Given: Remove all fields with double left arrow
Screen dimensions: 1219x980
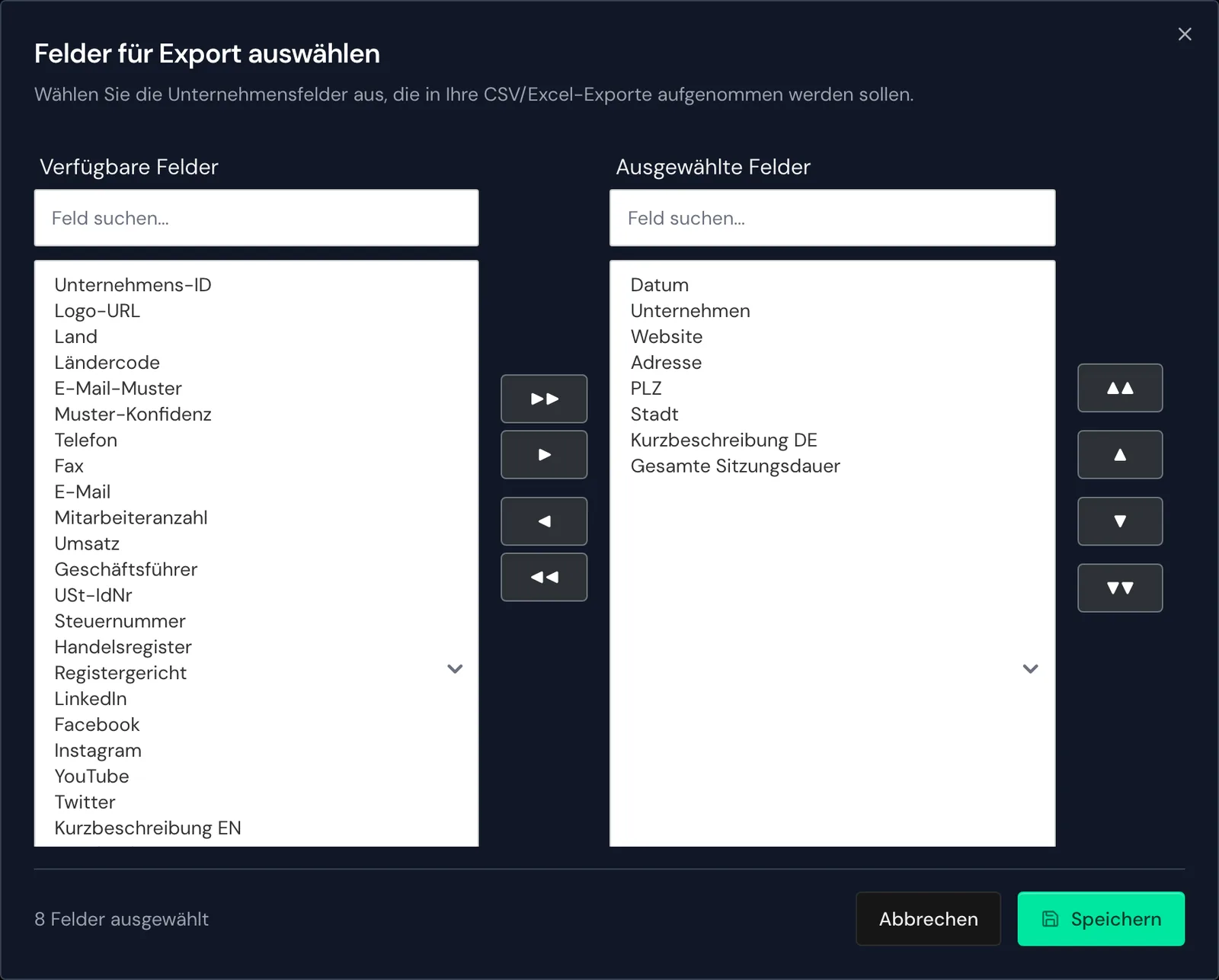Looking at the screenshot, I should (544, 577).
